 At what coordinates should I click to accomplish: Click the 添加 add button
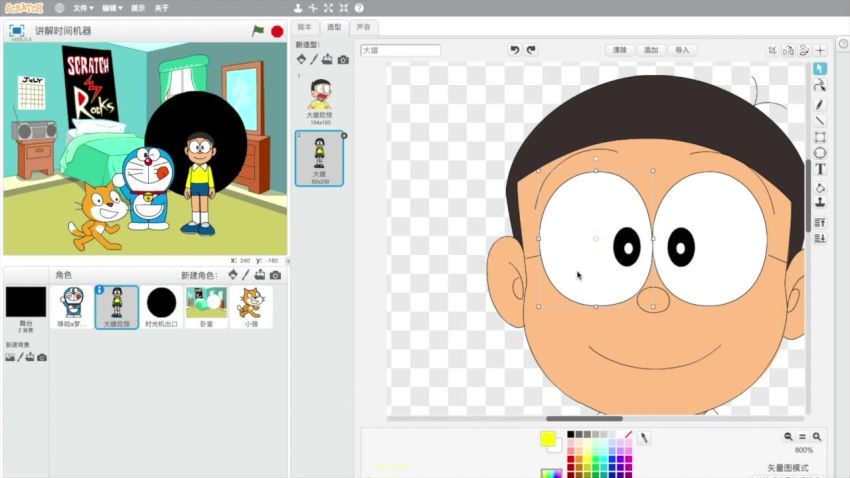pos(651,50)
